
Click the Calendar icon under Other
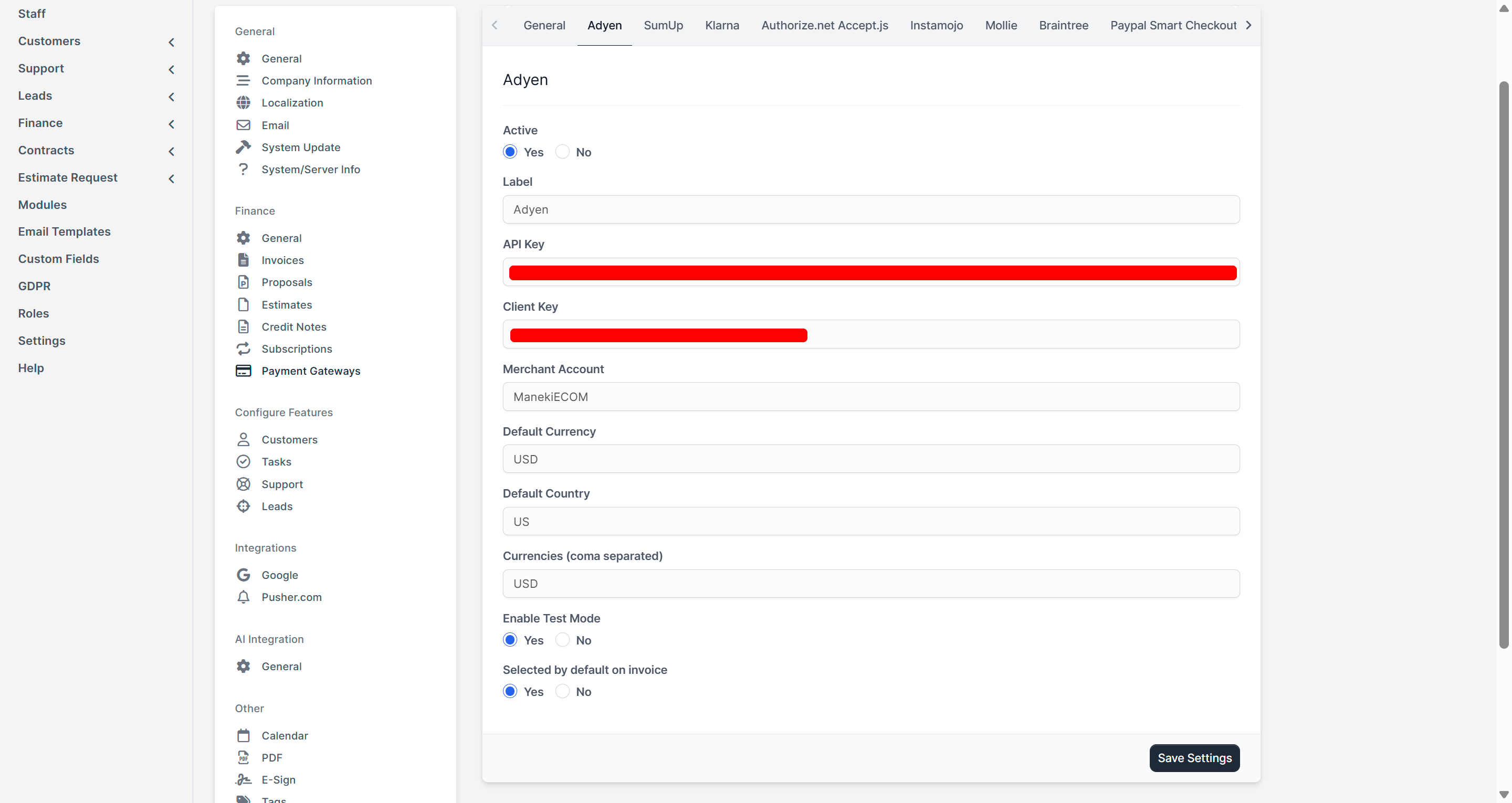[243, 735]
